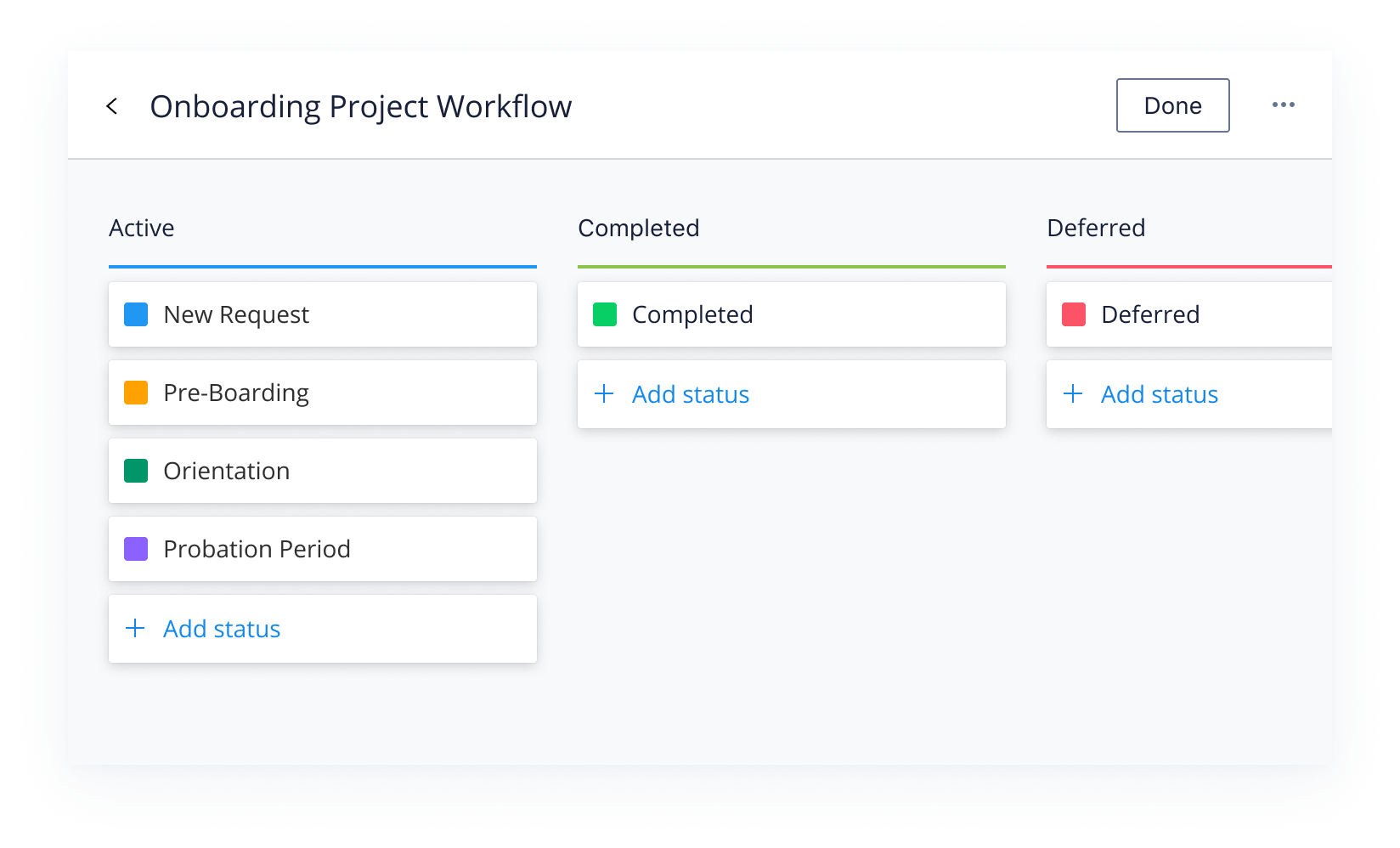Go back using the left arrow icon

point(111,106)
